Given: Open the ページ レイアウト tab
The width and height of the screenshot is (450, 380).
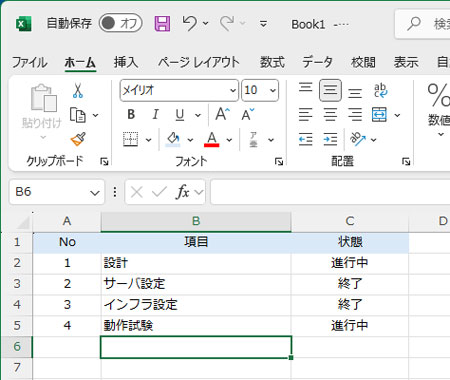Looking at the screenshot, I should point(199,62).
